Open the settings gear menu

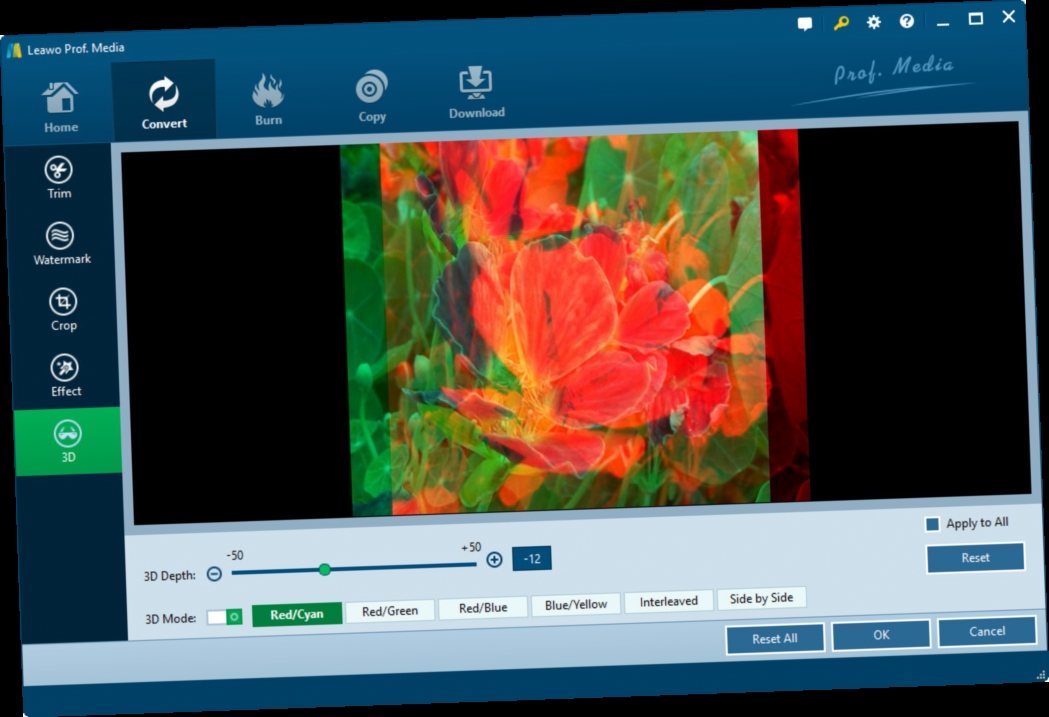(872, 21)
